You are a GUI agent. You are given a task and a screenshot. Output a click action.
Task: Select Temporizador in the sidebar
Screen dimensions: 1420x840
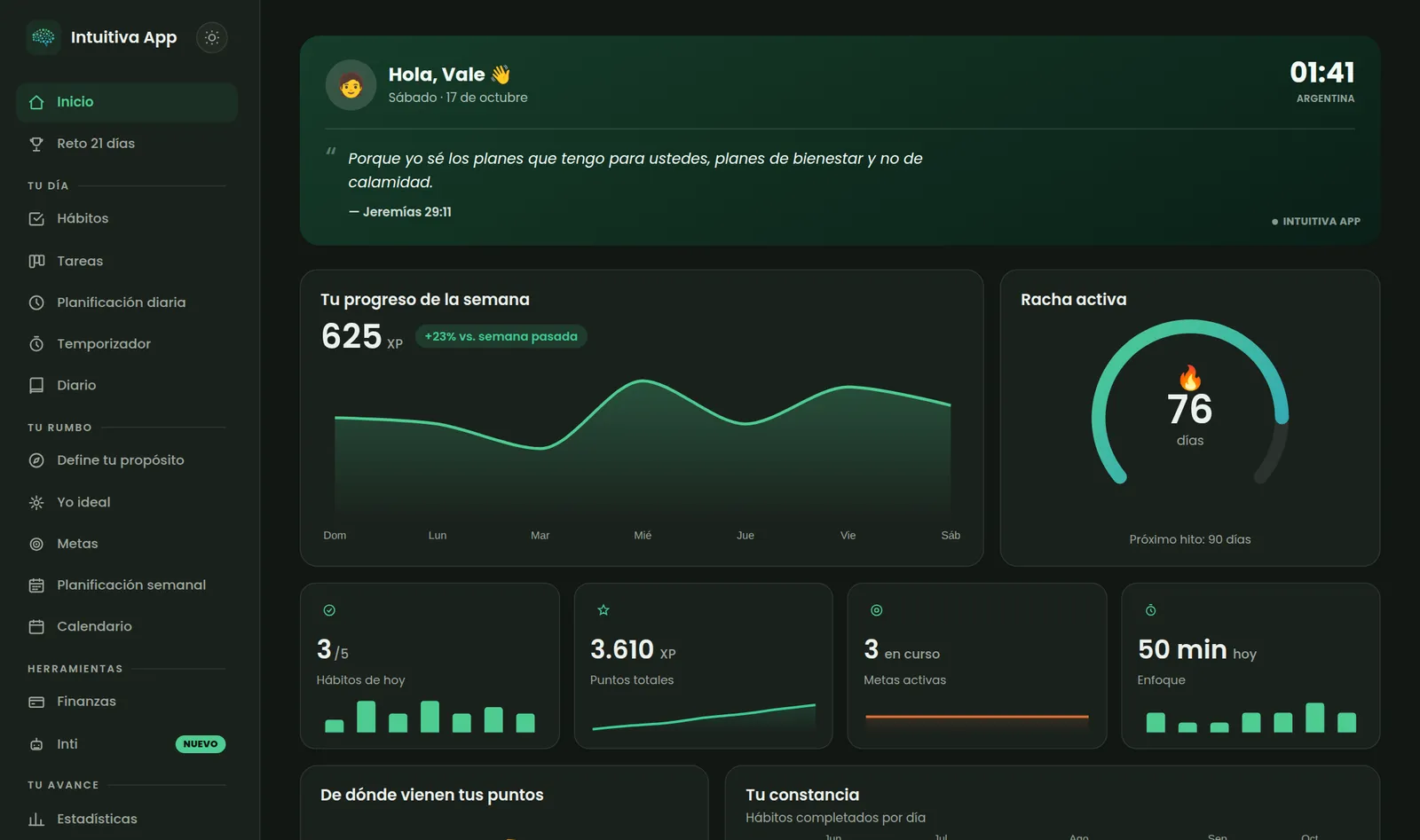coord(127,344)
